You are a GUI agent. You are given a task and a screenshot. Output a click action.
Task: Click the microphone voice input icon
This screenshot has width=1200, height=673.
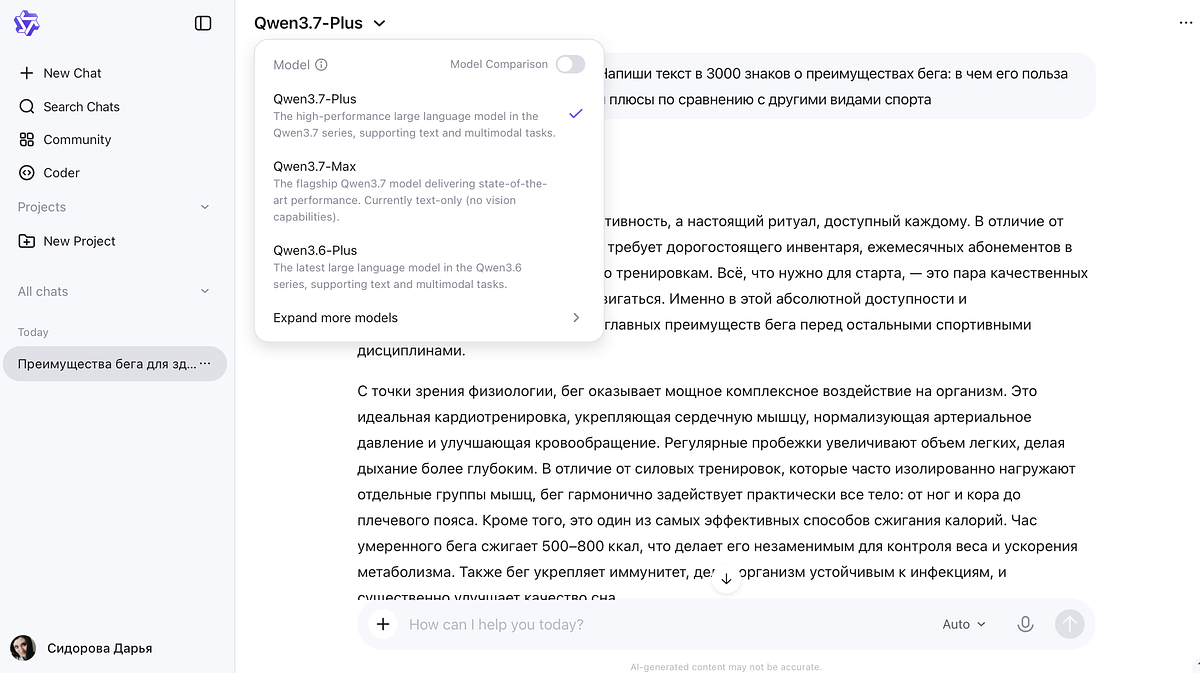tap(1025, 624)
